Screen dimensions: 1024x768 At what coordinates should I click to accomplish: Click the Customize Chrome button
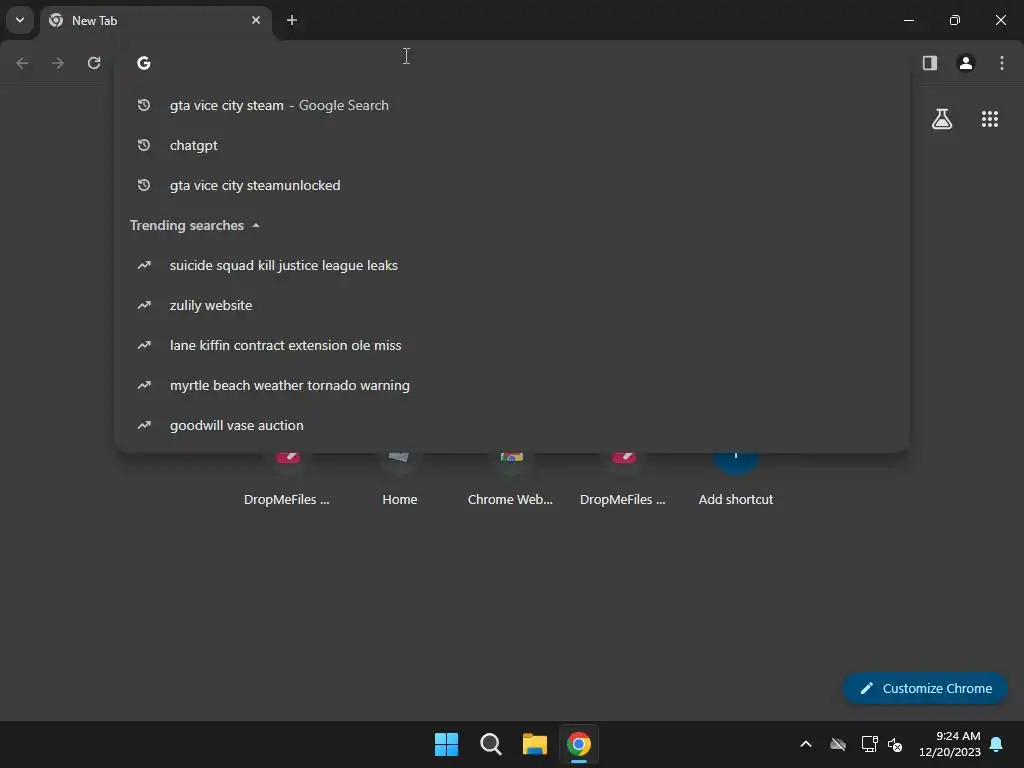925,688
